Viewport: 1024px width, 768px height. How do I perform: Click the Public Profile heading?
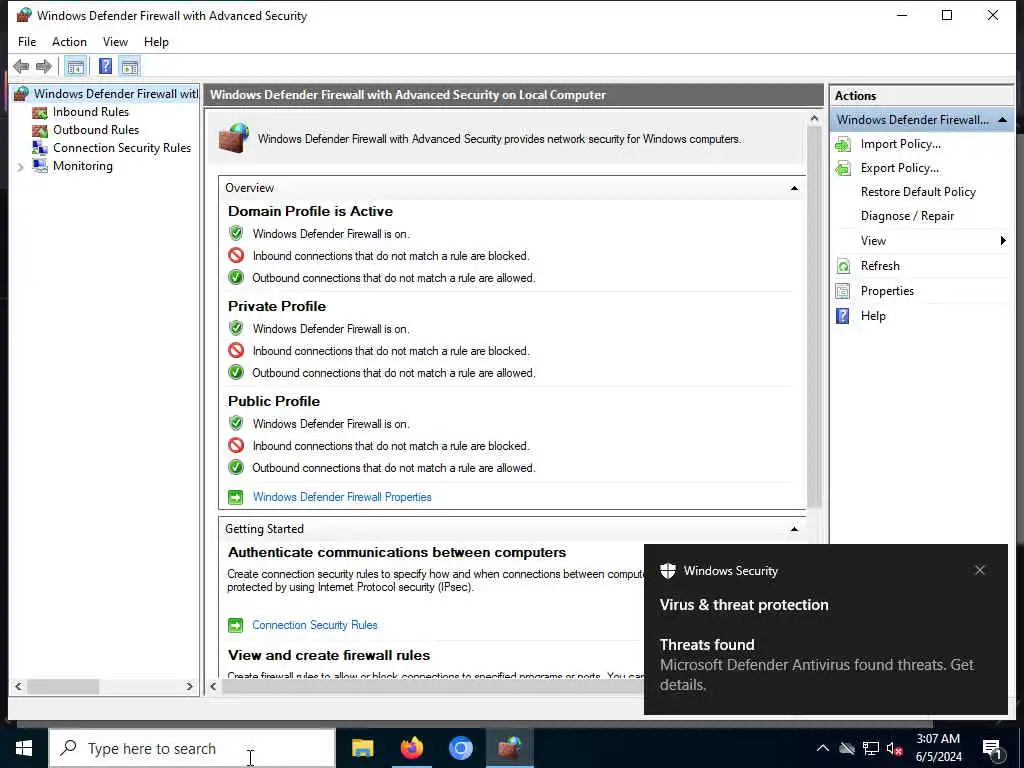(274, 402)
